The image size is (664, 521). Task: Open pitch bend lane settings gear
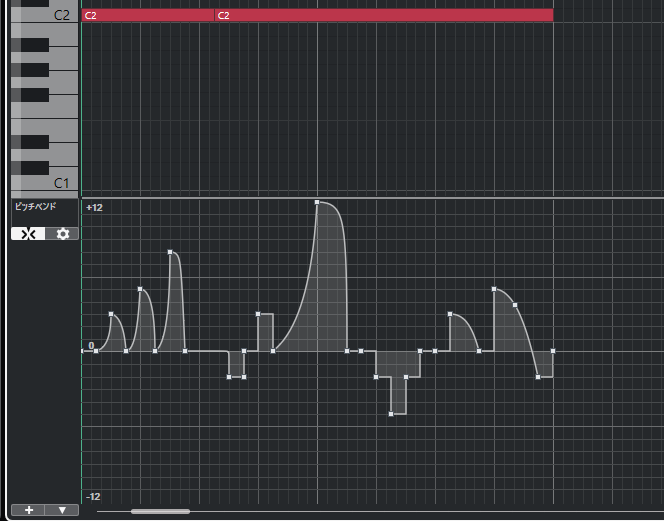pos(62,234)
